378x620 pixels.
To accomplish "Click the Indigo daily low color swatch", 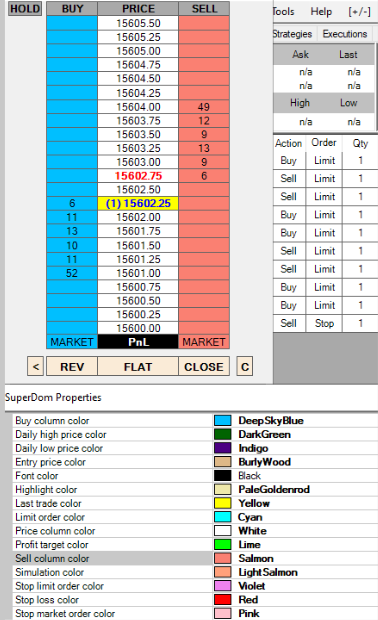I will 223,448.
